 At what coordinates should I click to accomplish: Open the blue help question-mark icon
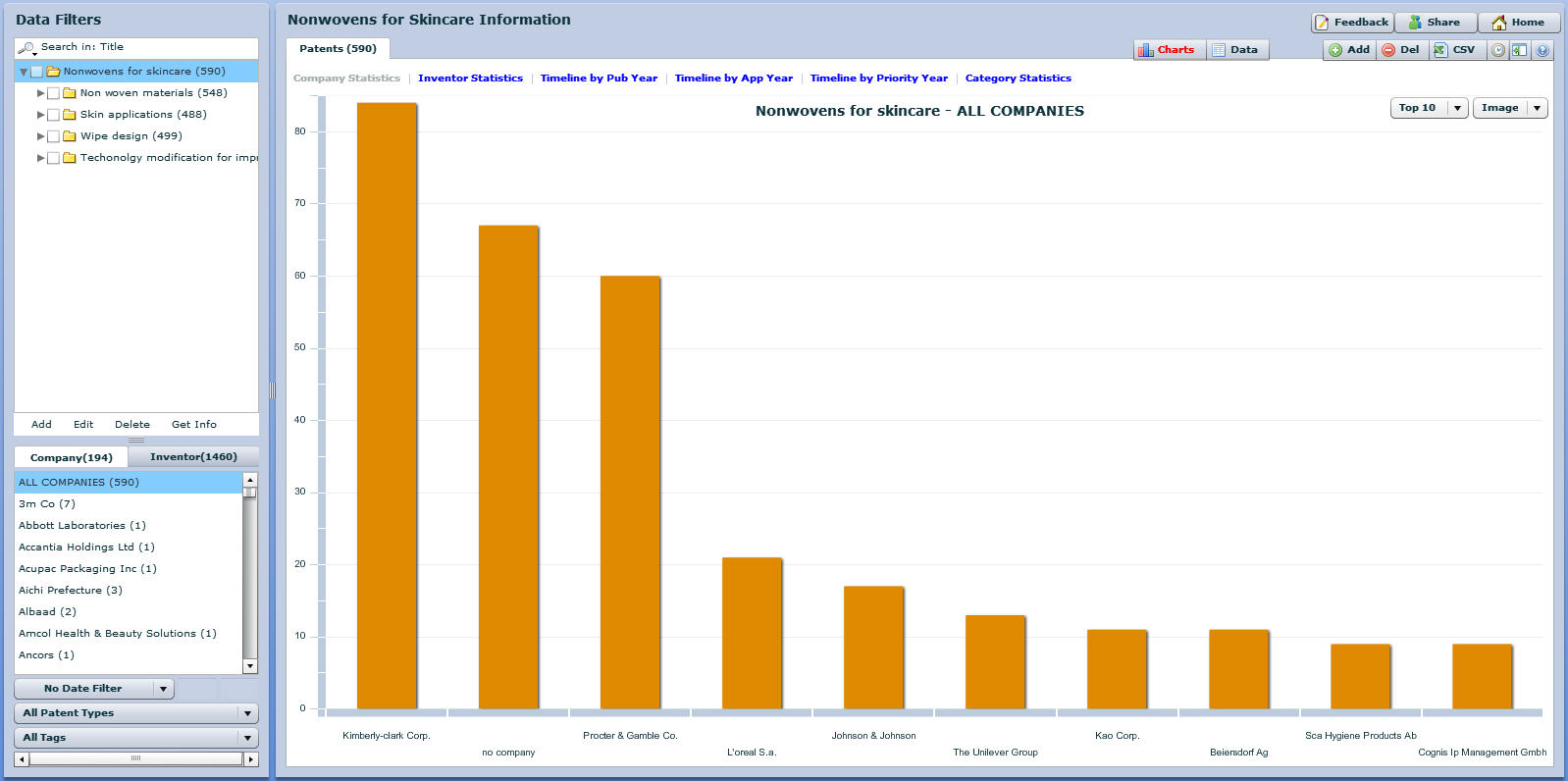coord(1542,50)
